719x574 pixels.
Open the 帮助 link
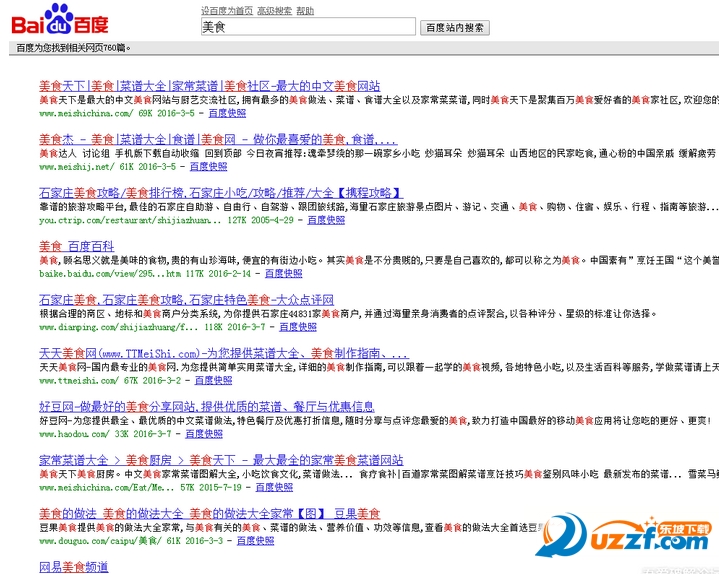click(305, 10)
